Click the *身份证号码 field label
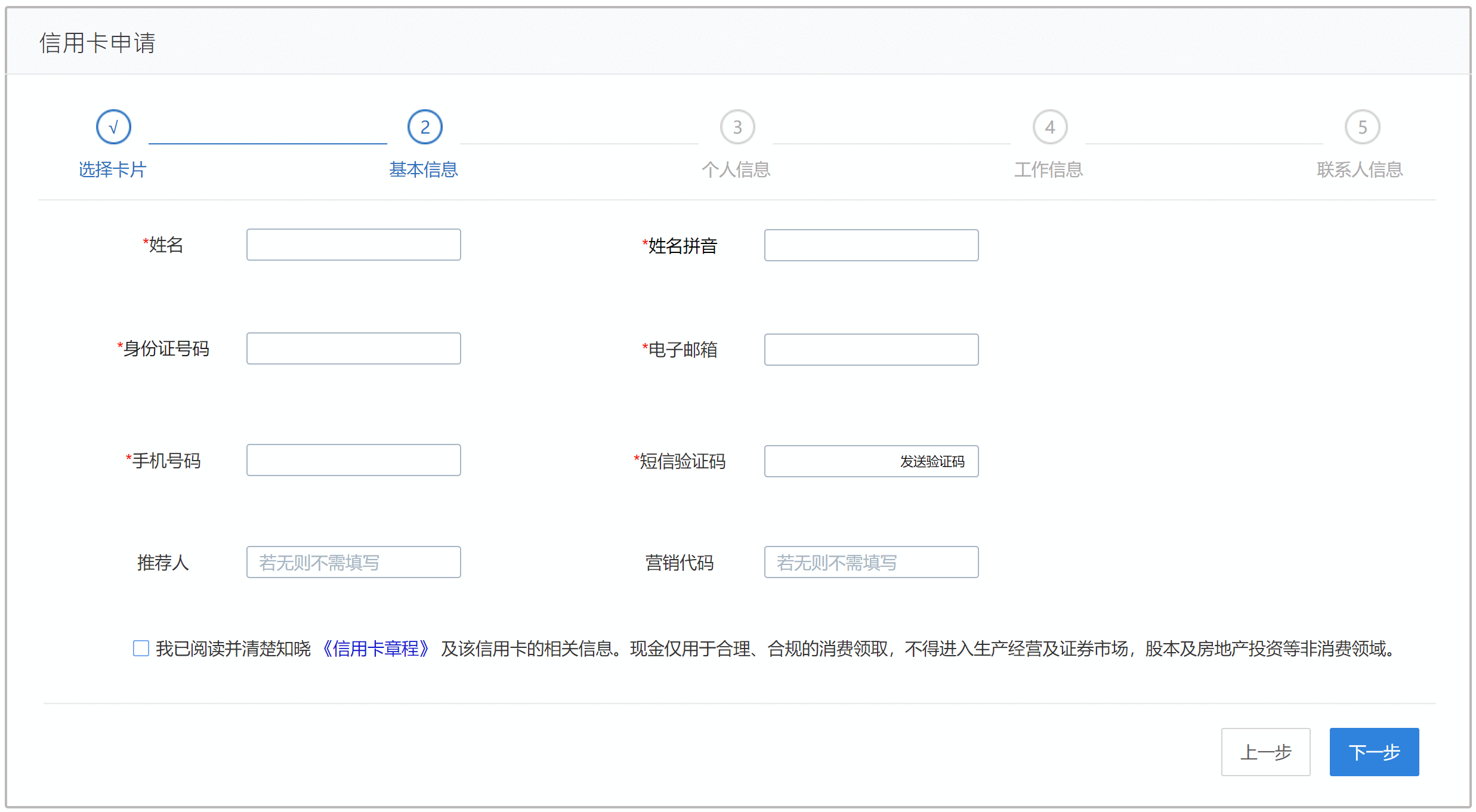This screenshot has height=812, width=1476. point(163,348)
